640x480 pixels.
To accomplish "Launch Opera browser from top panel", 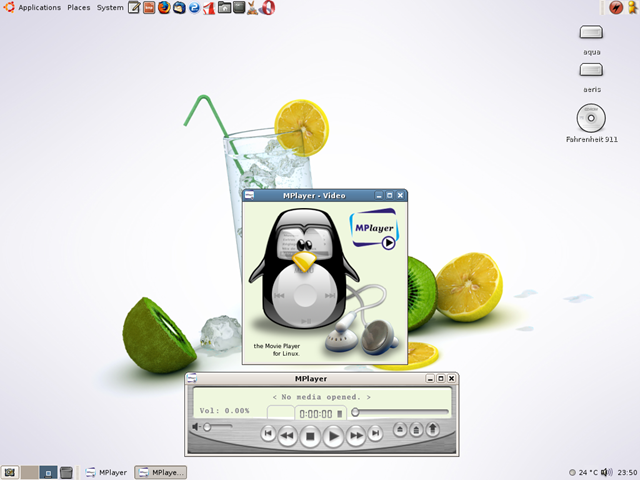I will tap(267, 7).
